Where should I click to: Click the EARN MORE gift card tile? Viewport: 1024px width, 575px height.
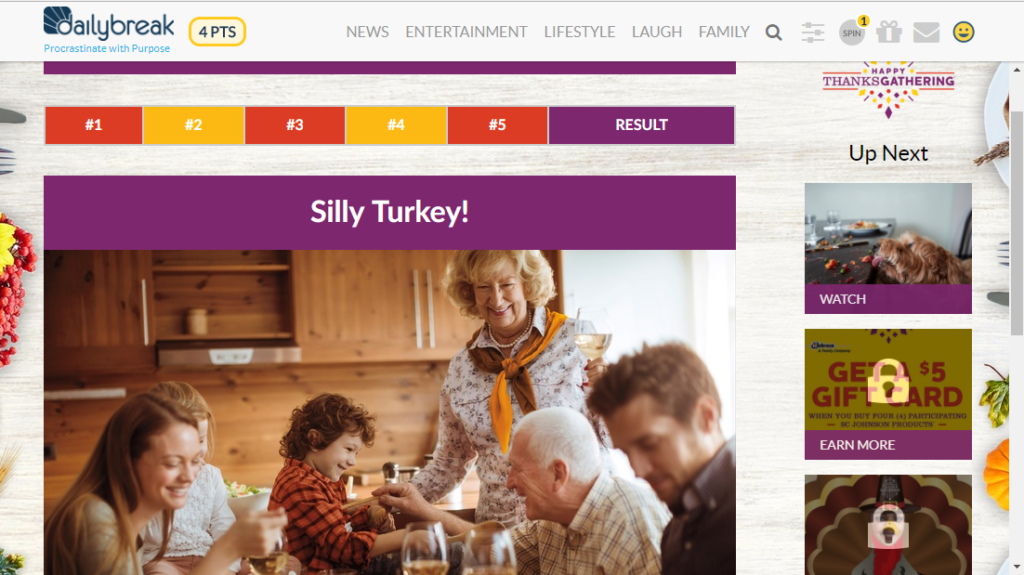pos(888,394)
